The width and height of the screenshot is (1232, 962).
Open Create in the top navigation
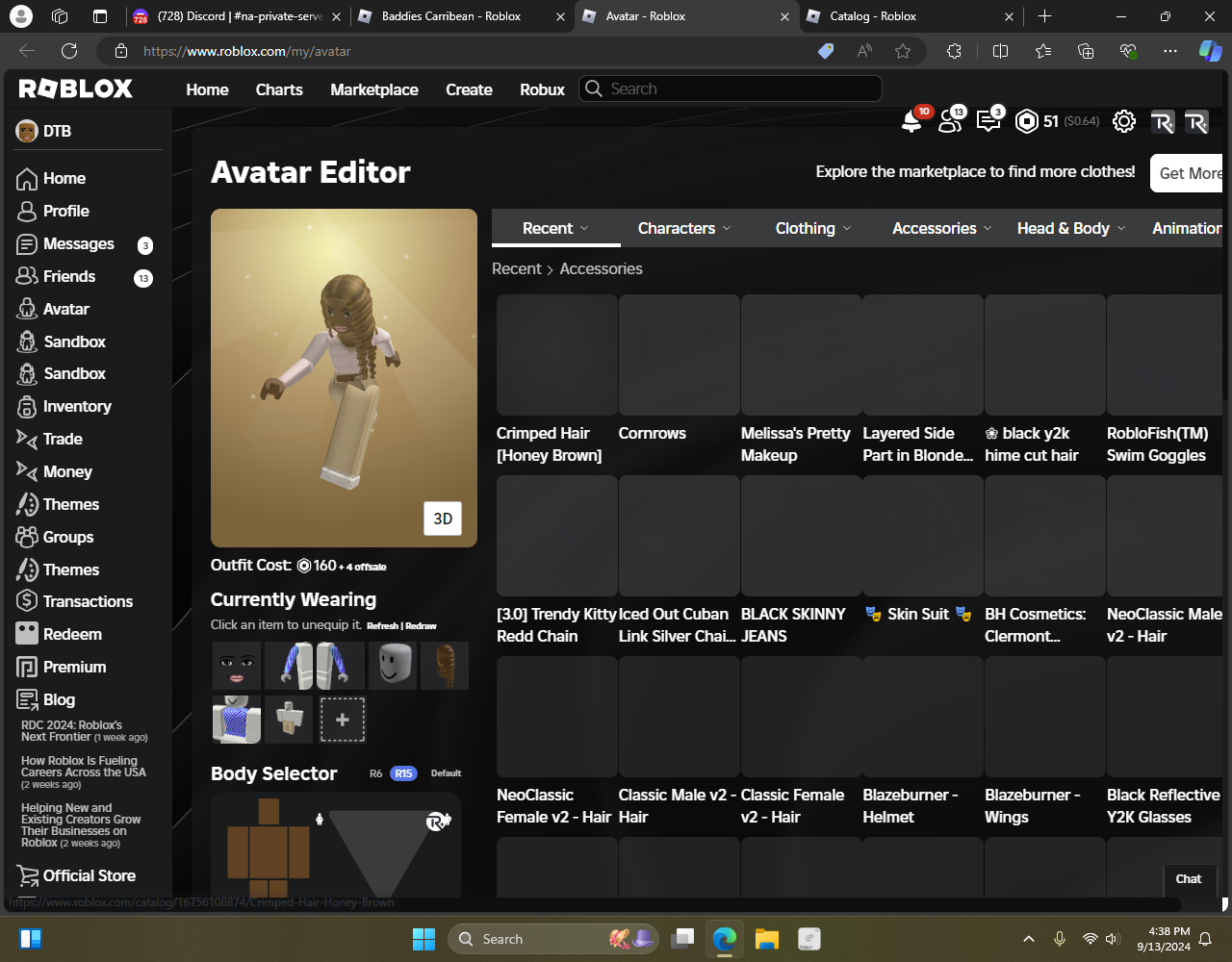click(x=469, y=89)
